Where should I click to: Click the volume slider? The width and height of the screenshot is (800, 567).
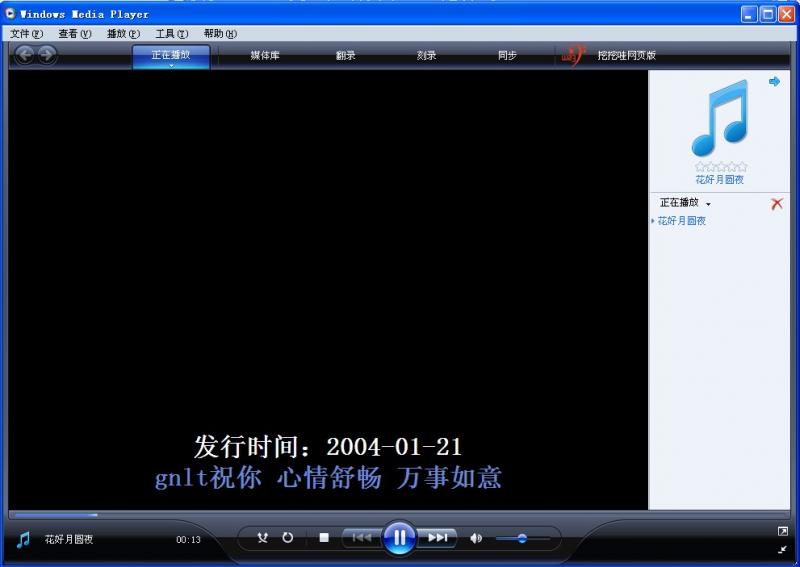(x=522, y=538)
